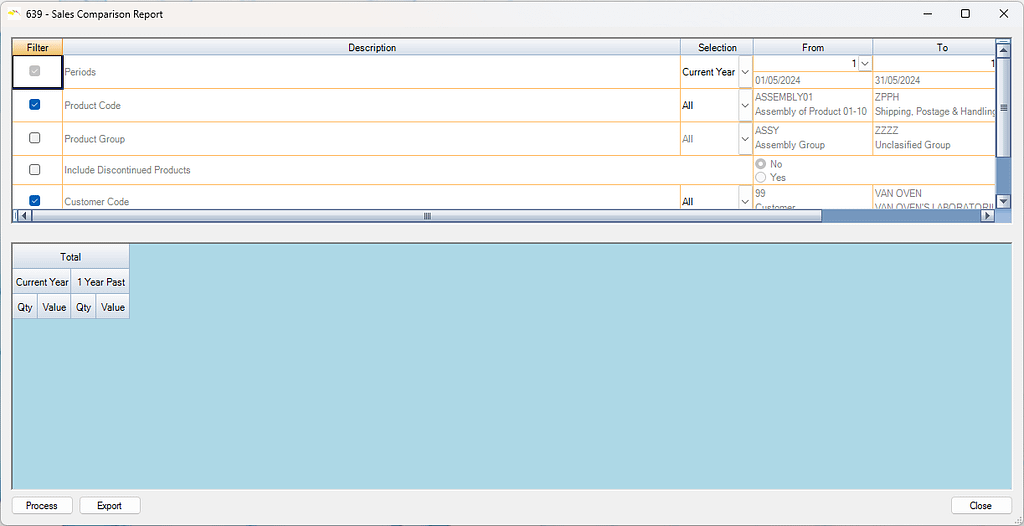Minimize the Sales Comparison Report window

point(919,14)
